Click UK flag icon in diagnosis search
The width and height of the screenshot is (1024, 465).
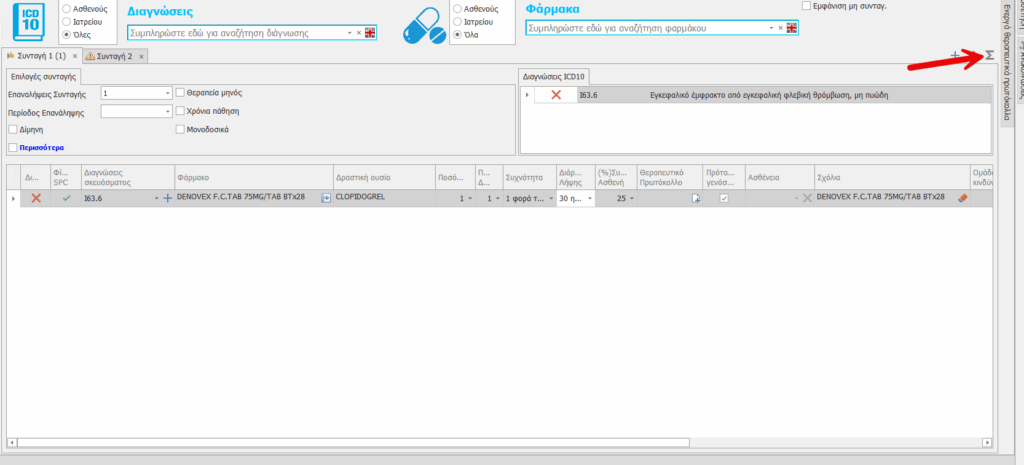(370, 33)
